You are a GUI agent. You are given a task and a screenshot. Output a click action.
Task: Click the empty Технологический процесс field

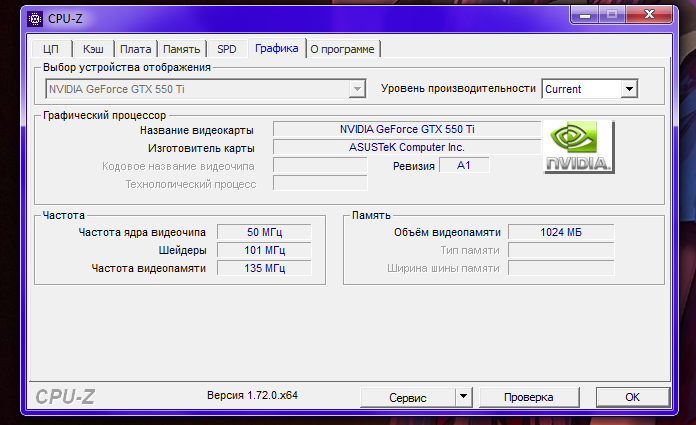pyautogui.click(x=320, y=183)
